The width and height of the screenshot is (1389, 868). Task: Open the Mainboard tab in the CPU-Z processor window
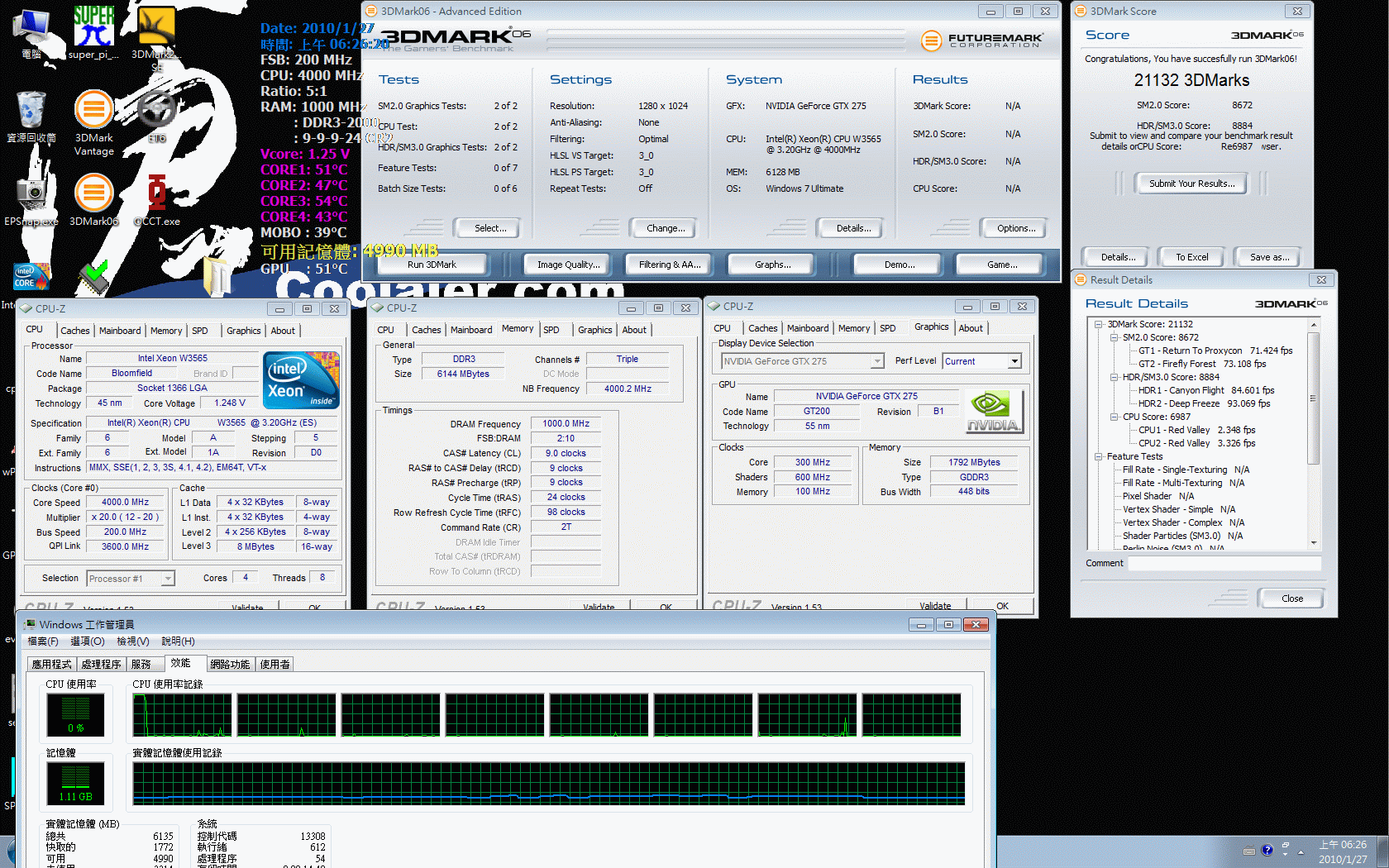[x=120, y=331]
